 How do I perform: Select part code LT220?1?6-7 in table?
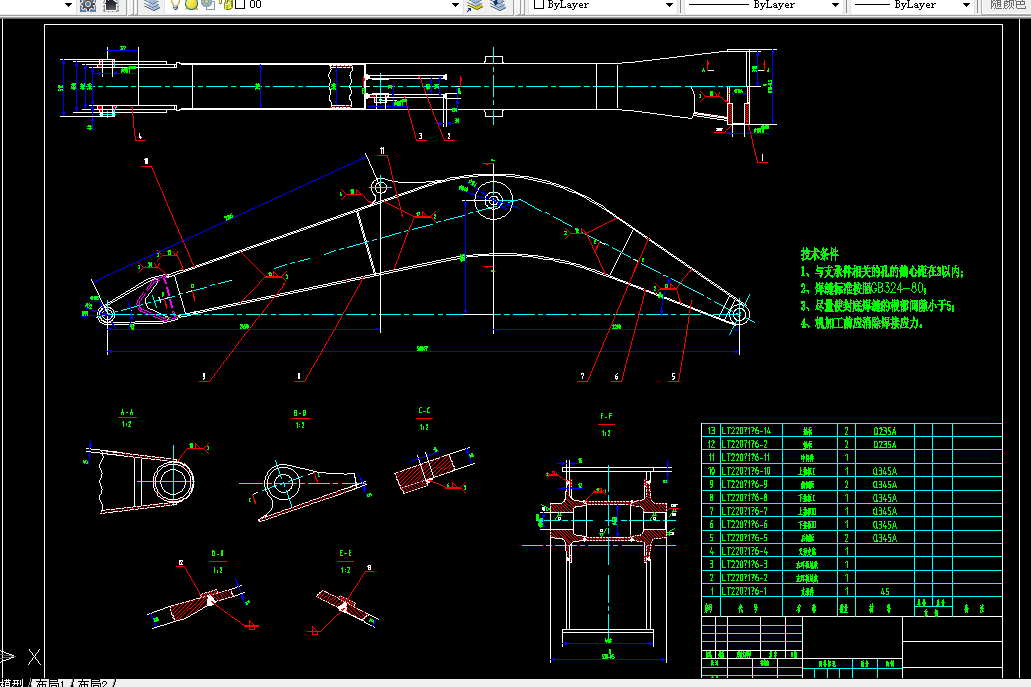[744, 511]
